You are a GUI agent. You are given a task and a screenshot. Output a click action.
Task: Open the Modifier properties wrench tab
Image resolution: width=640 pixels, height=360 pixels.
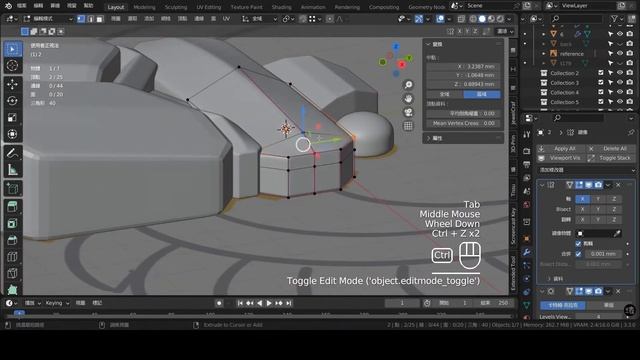point(527,252)
